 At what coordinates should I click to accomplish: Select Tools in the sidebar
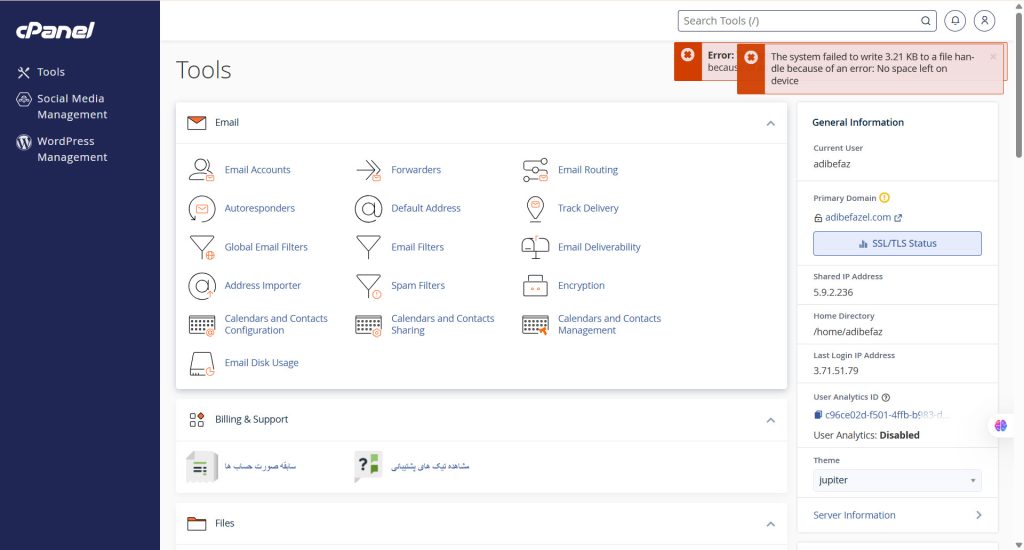[50, 72]
